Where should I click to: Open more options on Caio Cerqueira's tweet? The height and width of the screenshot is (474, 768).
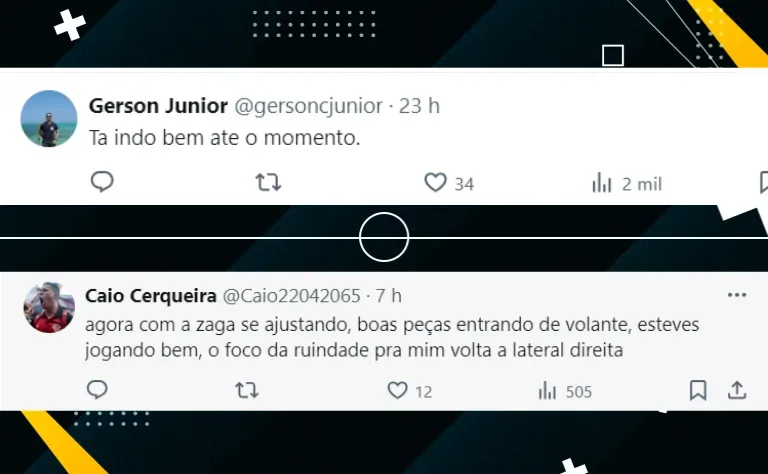point(737,295)
